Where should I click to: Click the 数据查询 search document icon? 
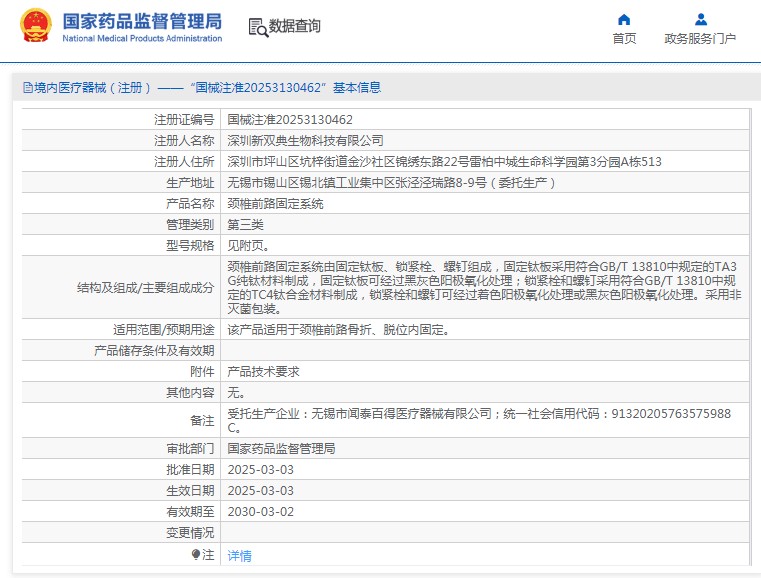coord(257,27)
